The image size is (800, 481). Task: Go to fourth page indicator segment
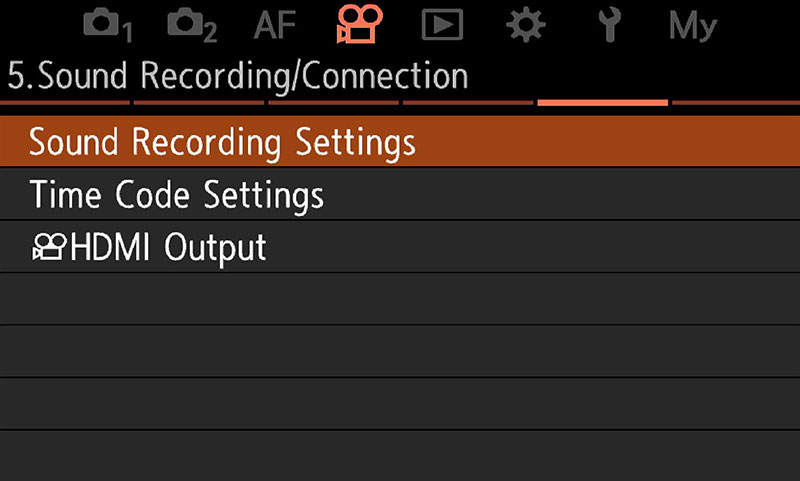(x=468, y=102)
